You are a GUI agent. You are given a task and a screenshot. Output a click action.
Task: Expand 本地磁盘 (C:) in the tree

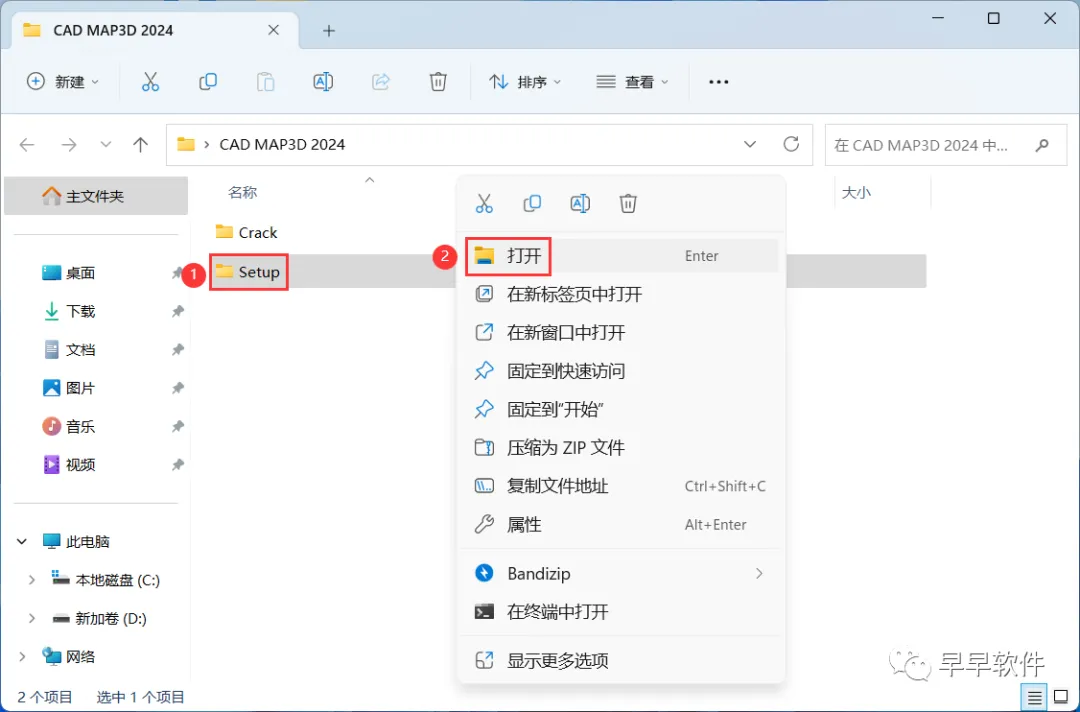tap(31, 580)
